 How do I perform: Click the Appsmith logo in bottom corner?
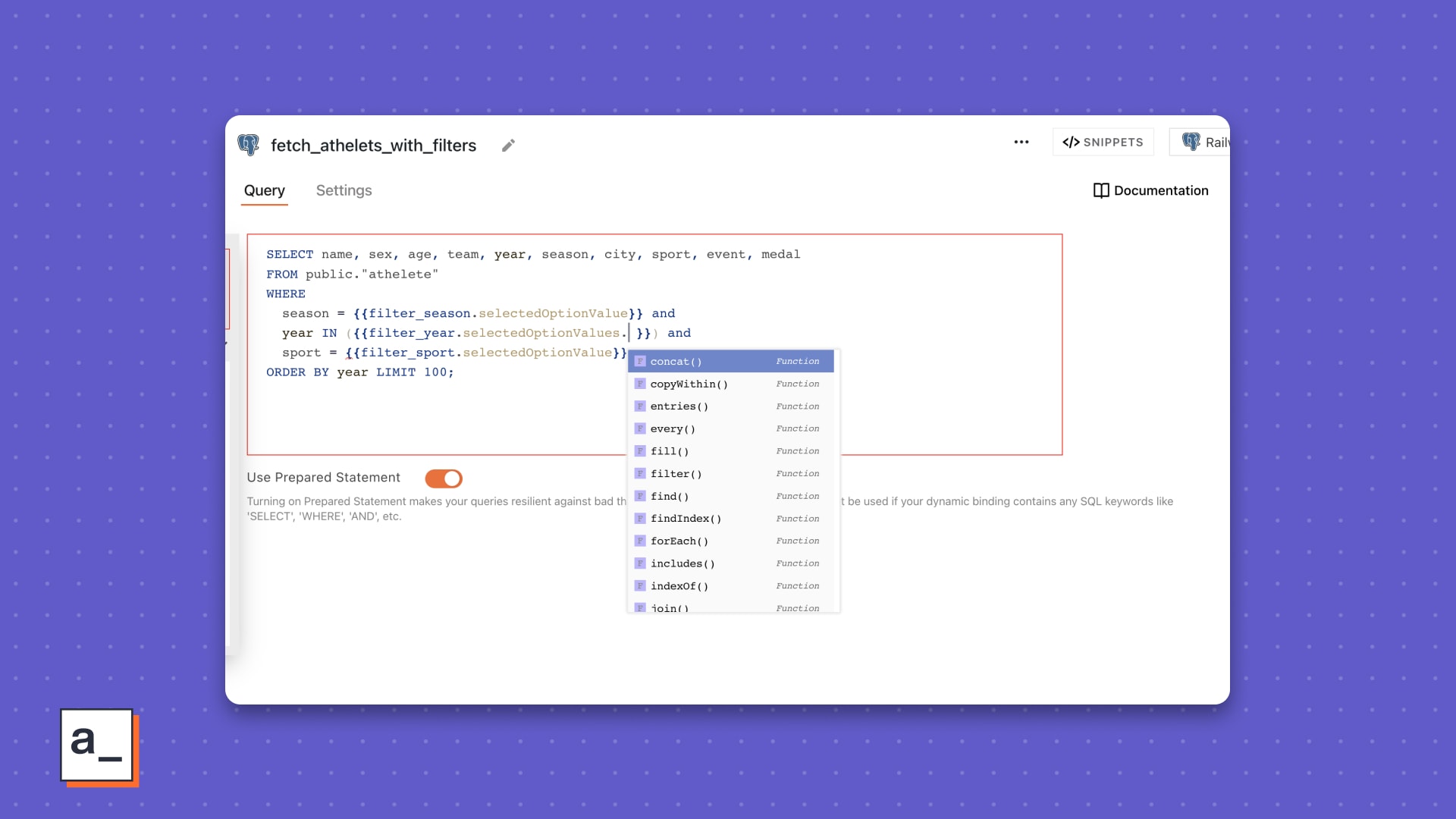coord(97,745)
